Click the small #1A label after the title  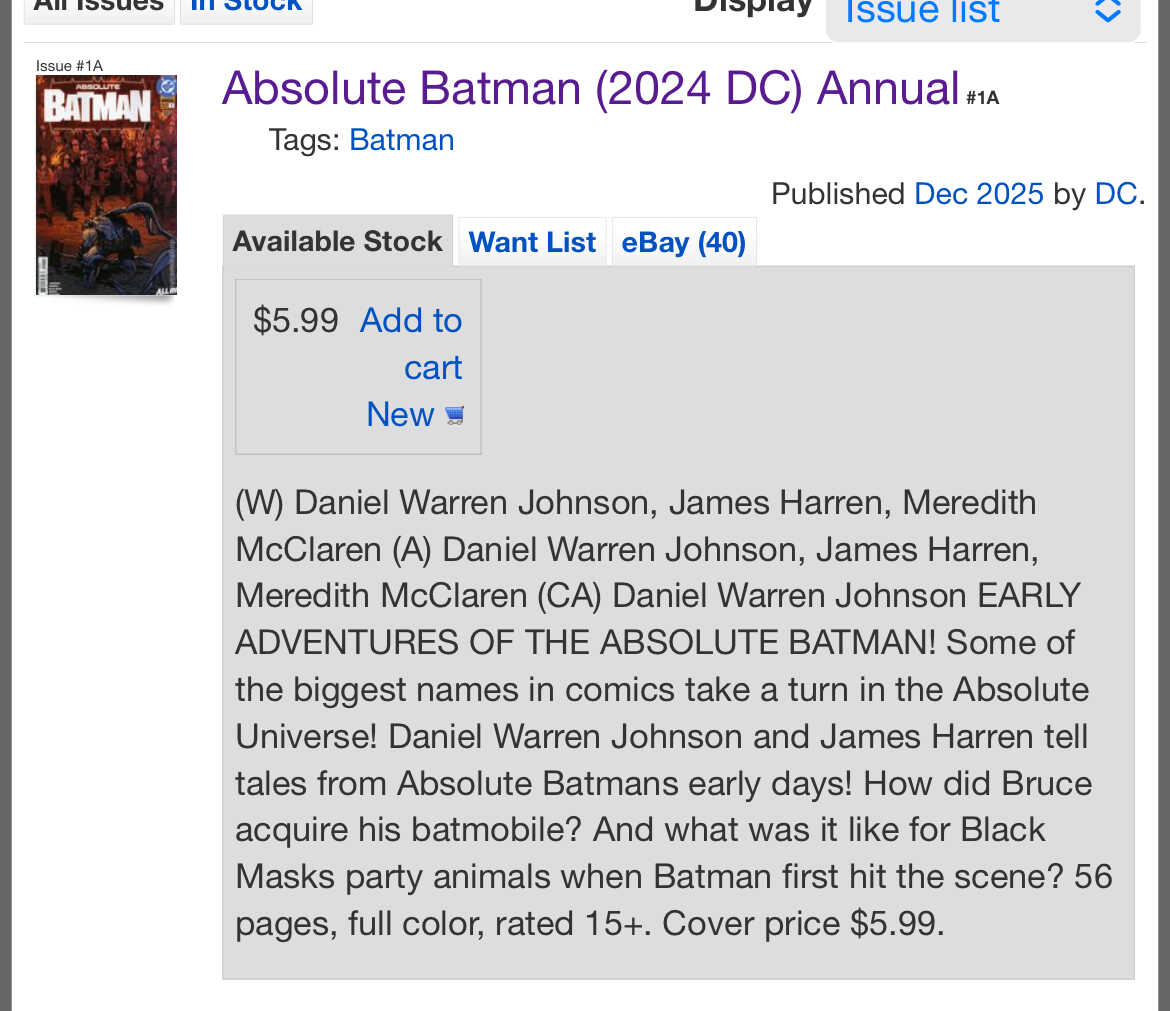tap(982, 98)
